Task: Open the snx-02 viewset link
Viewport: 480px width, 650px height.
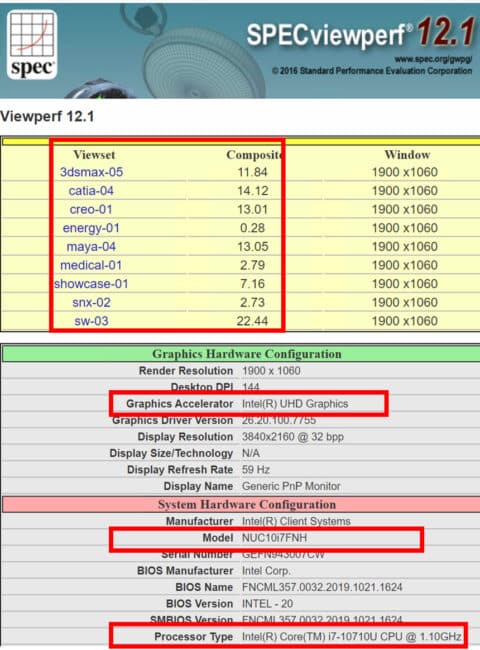Action: click(x=91, y=303)
